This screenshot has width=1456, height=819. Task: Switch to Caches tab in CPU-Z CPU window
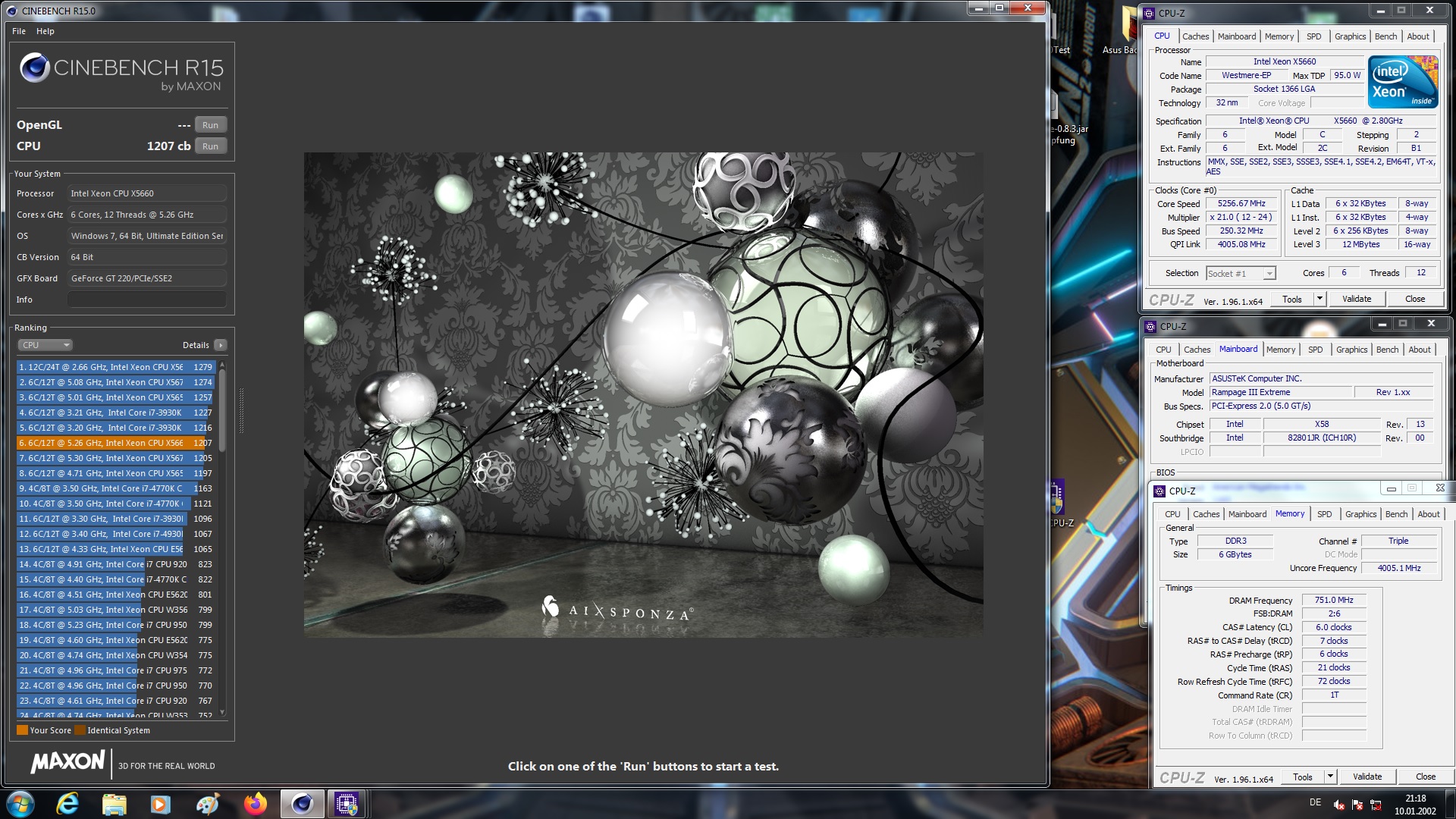(1196, 36)
